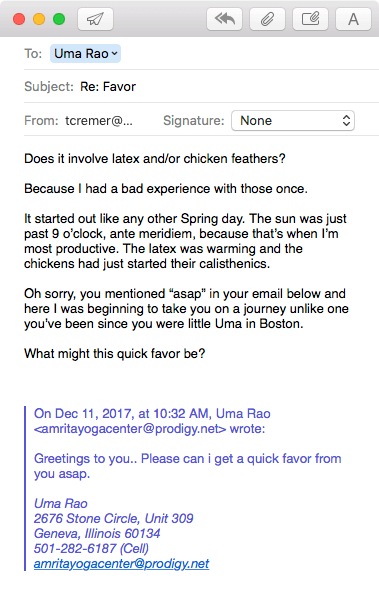This screenshot has height=603, width=379.
Task: Click the phone number 501-282-6187 (Cell)
Action: pos(91,548)
